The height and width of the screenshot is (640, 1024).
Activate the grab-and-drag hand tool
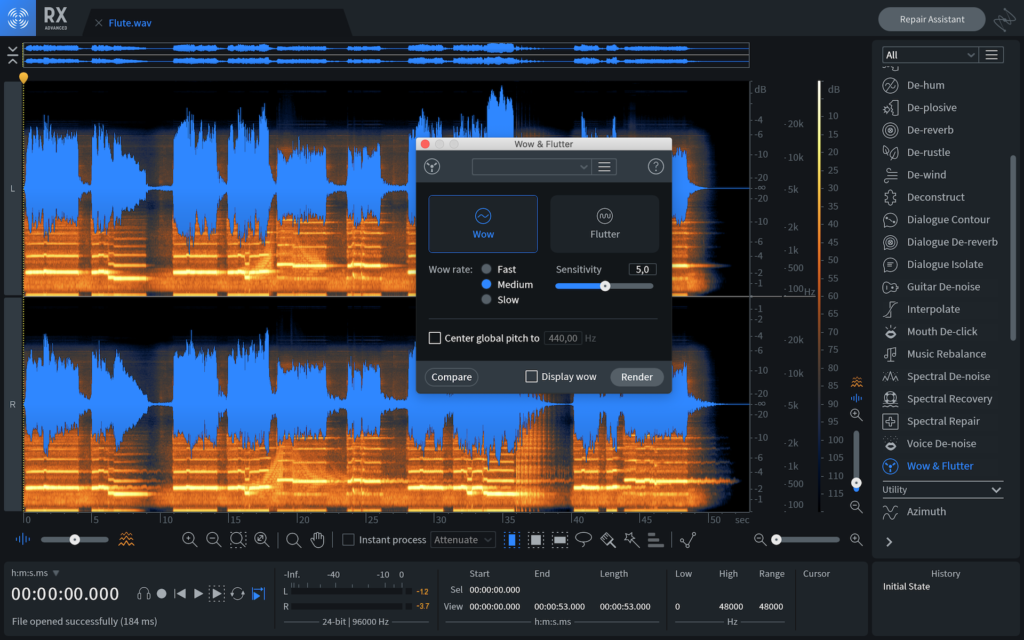(x=318, y=540)
